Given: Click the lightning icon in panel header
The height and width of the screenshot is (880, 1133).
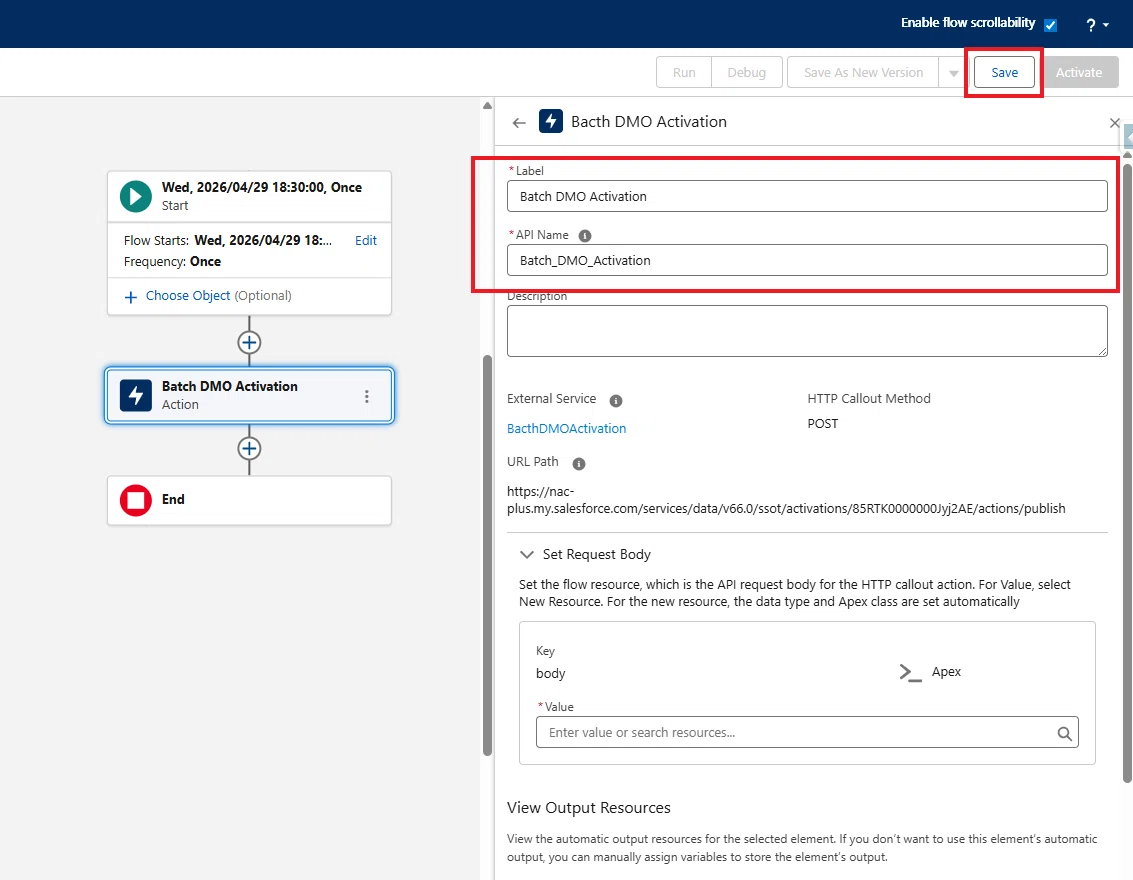Looking at the screenshot, I should coord(551,121).
